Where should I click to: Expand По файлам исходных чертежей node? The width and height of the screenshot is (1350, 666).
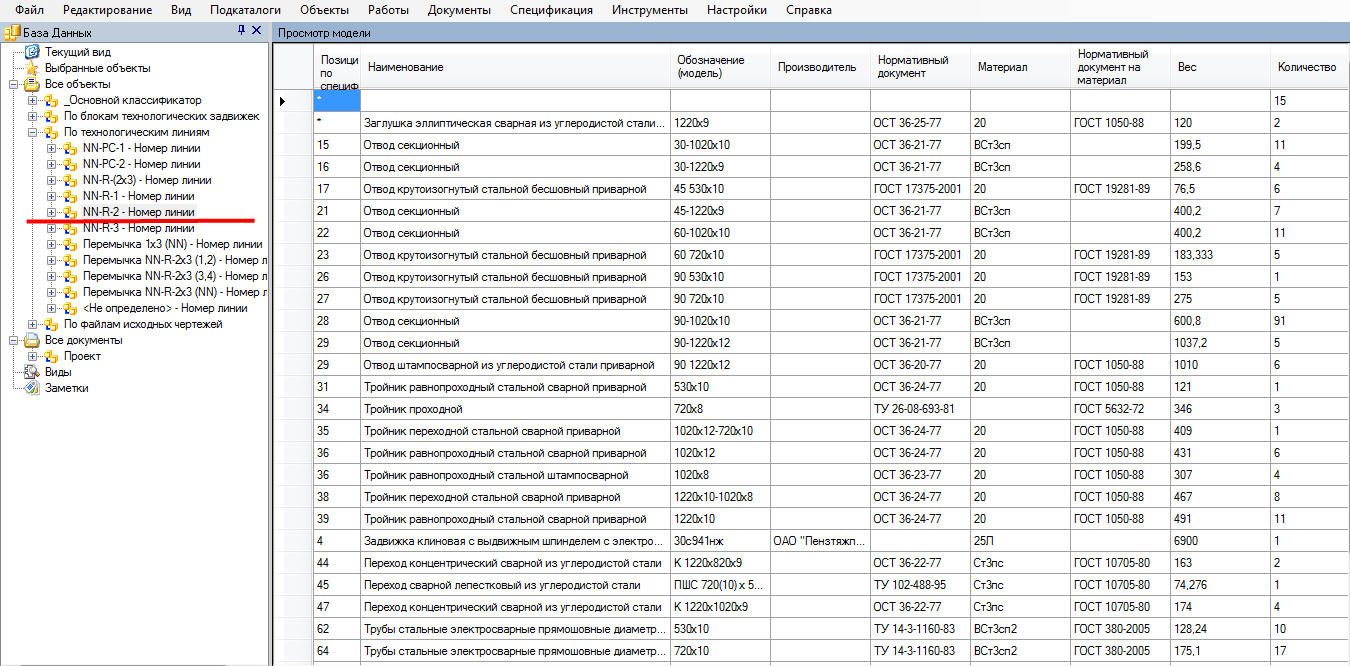[x=32, y=324]
